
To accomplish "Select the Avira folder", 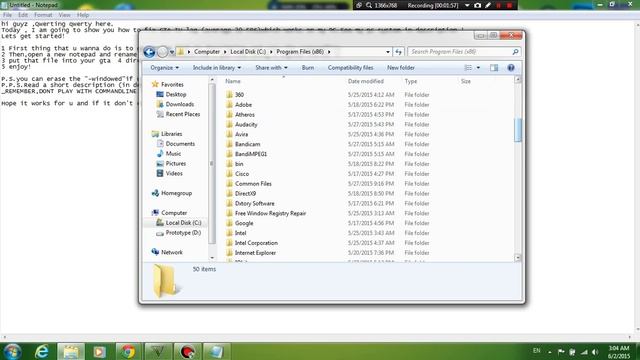I will point(241,134).
